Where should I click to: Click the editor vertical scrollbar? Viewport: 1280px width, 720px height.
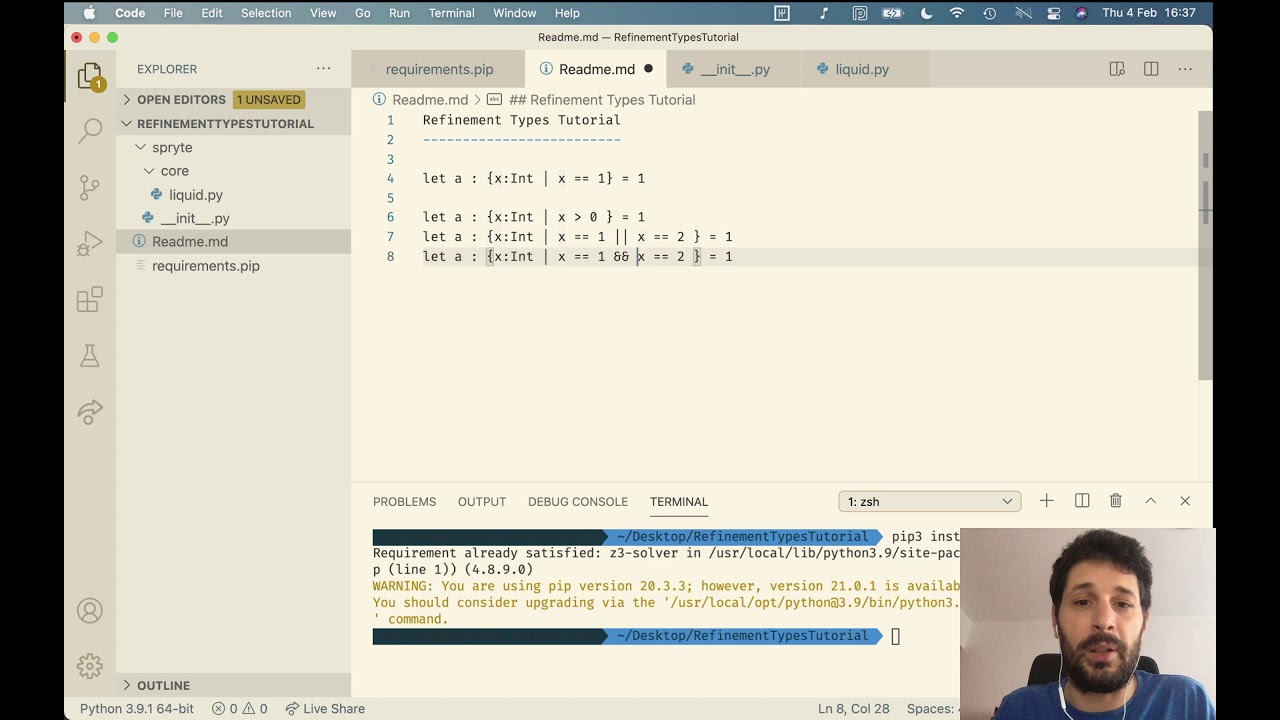[1205, 245]
